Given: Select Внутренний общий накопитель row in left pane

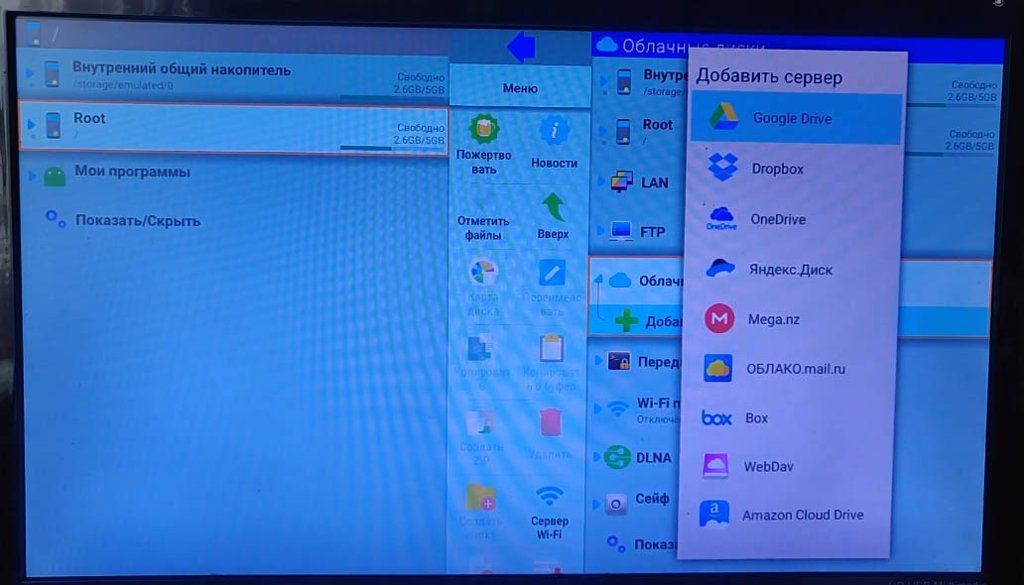Looking at the screenshot, I should pos(235,75).
